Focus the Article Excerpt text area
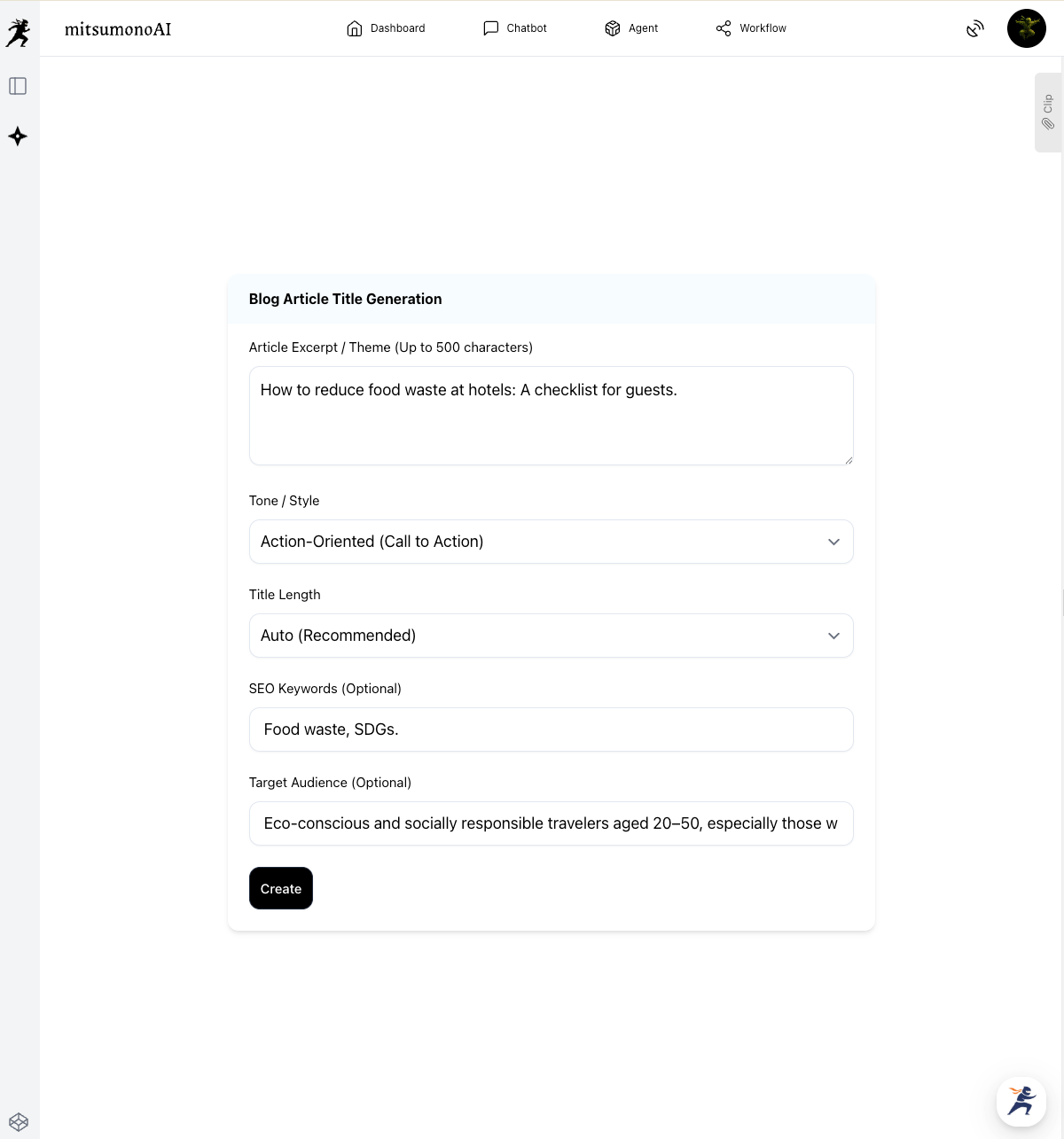Viewport: 1064px width, 1139px height. [551, 416]
